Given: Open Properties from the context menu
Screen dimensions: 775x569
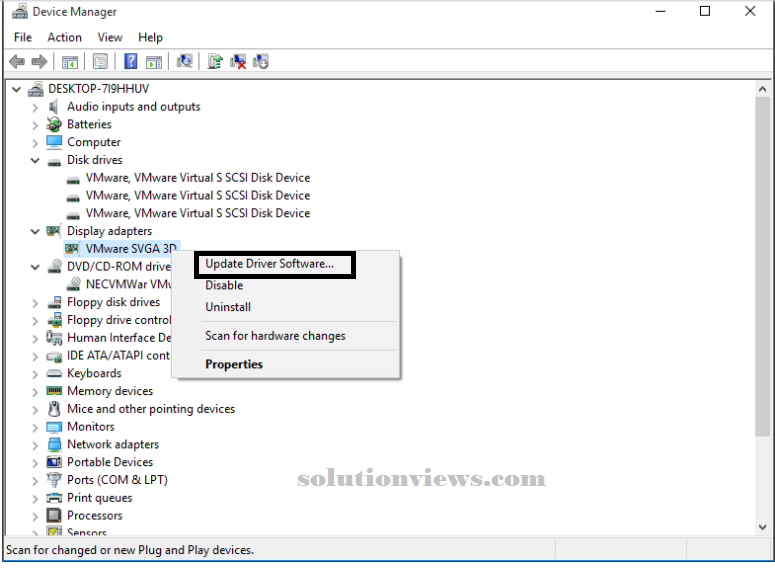Looking at the screenshot, I should pos(286,364).
